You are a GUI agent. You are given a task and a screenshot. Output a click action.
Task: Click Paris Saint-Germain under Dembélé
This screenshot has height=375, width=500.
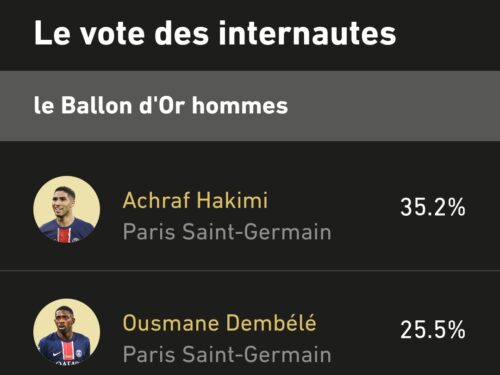tap(227, 354)
